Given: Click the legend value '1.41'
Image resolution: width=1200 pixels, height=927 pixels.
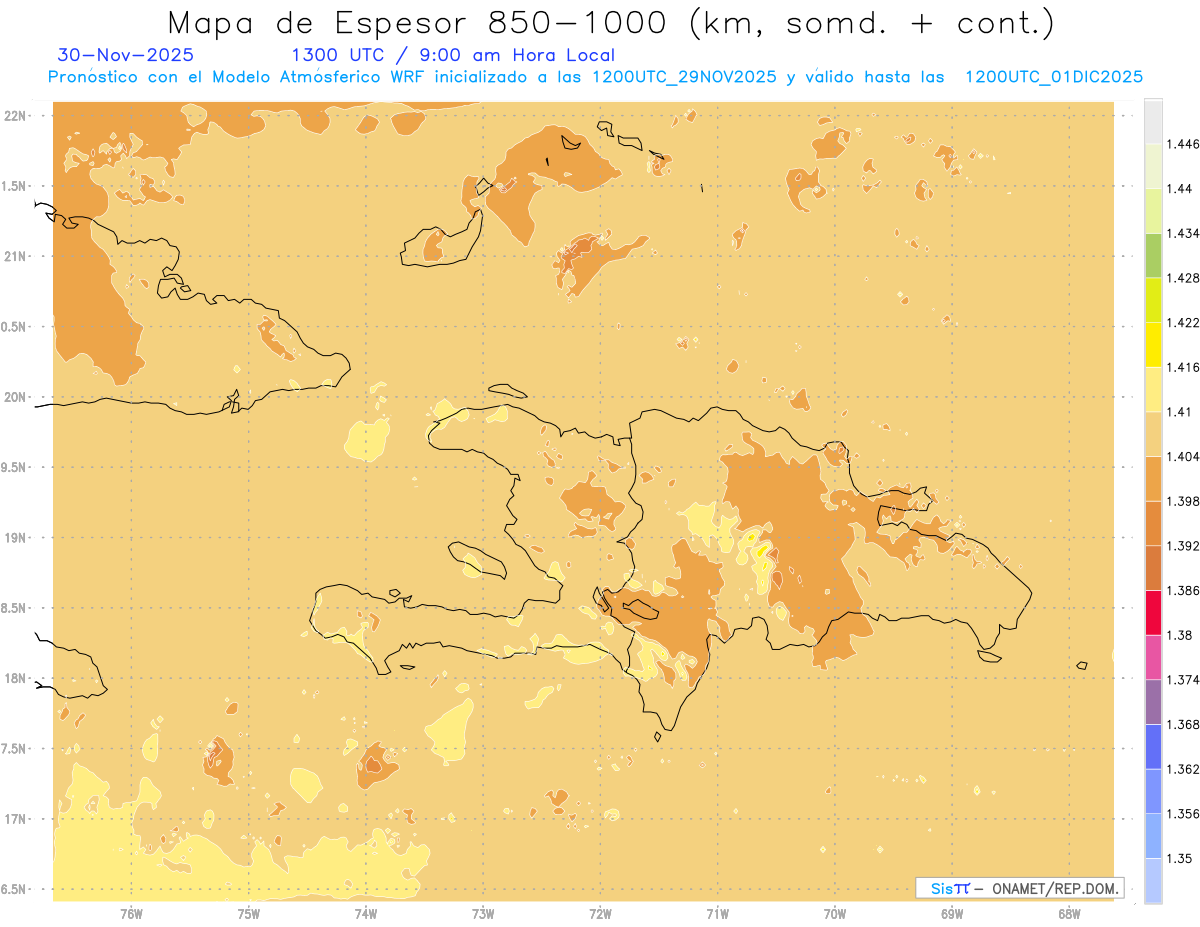Looking at the screenshot, I should pyautogui.click(x=1180, y=411).
